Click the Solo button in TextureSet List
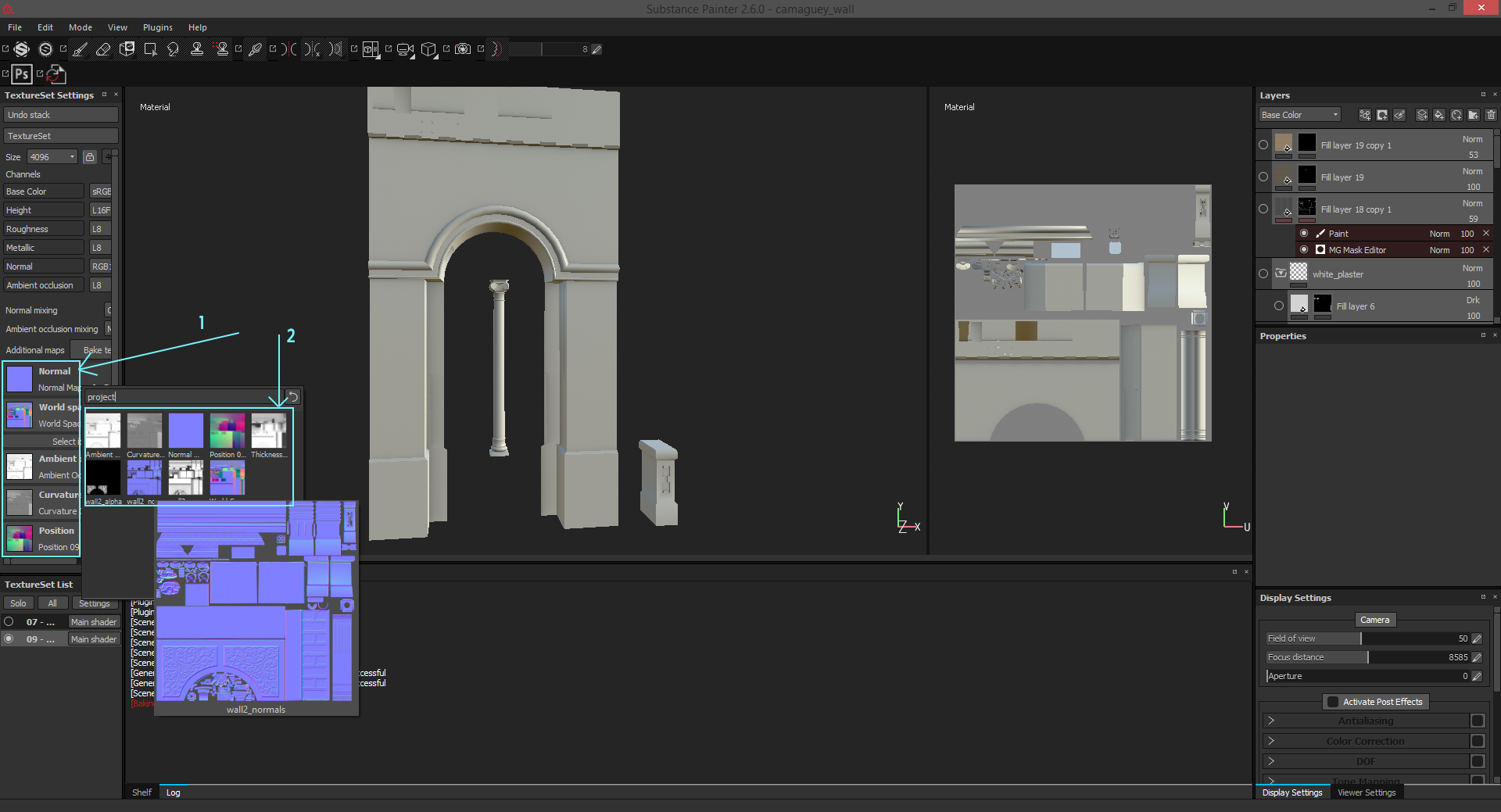This screenshot has width=1501, height=812. [18, 603]
